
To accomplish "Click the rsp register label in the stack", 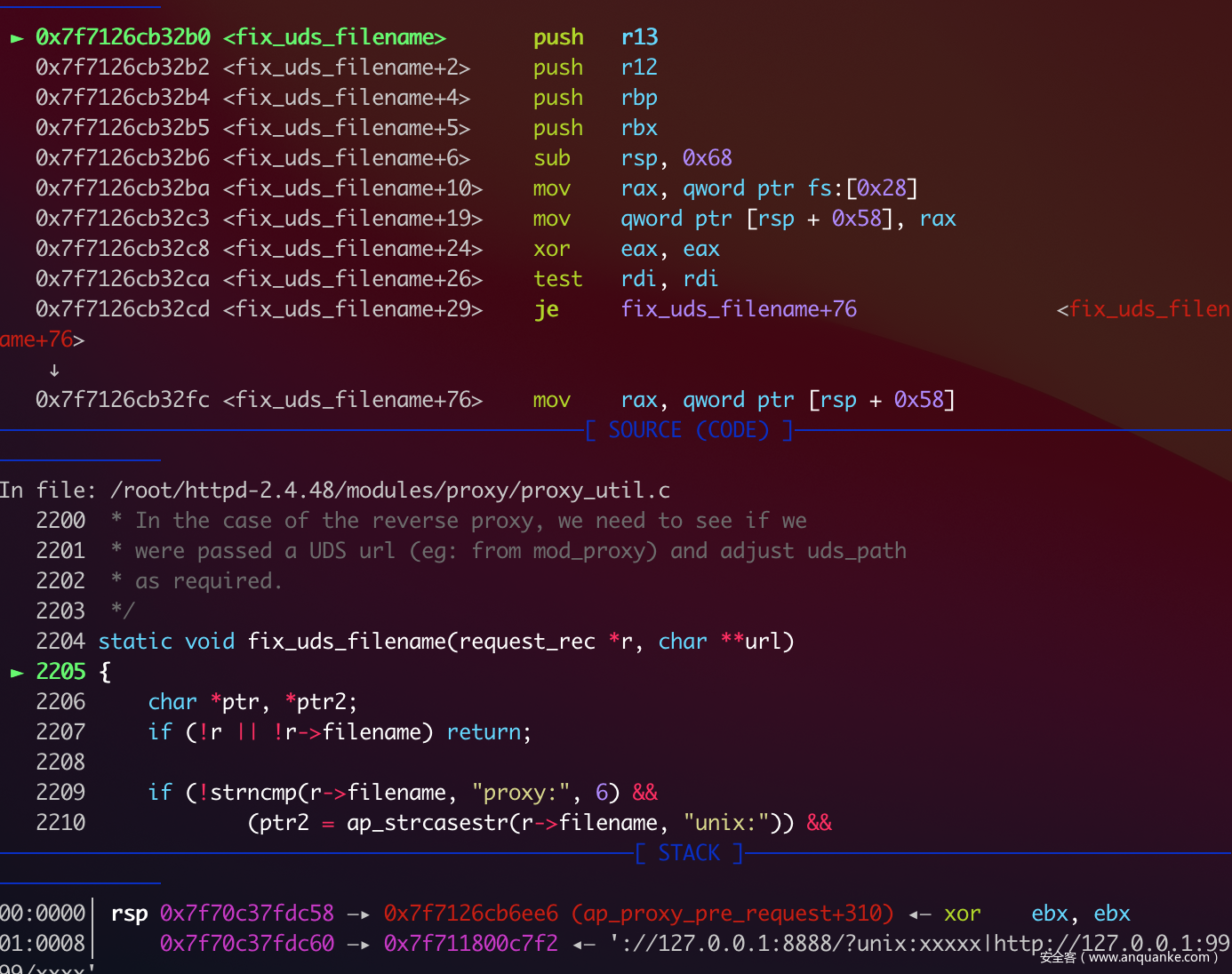I will click(129, 914).
